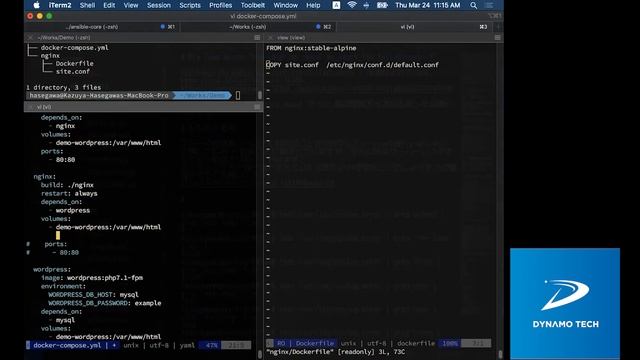Click the '- wordpress' depends_on entry

[69, 210]
